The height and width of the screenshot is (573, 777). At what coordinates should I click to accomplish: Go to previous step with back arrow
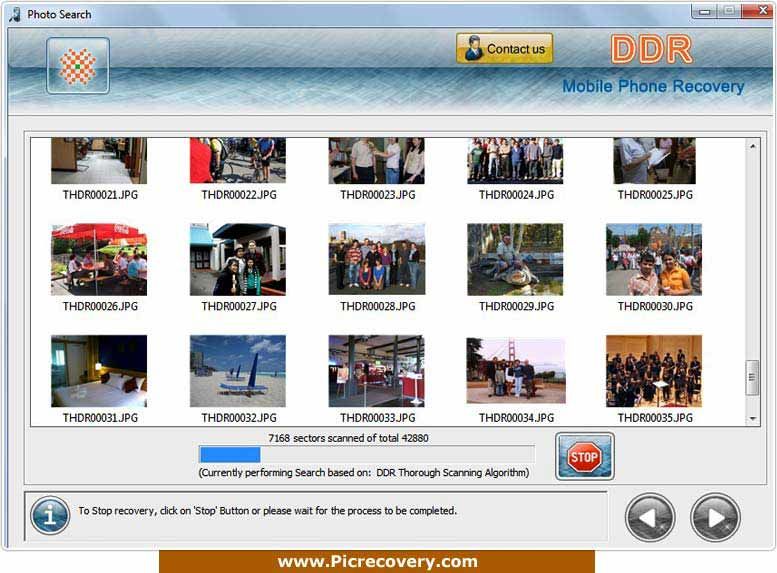click(x=650, y=517)
